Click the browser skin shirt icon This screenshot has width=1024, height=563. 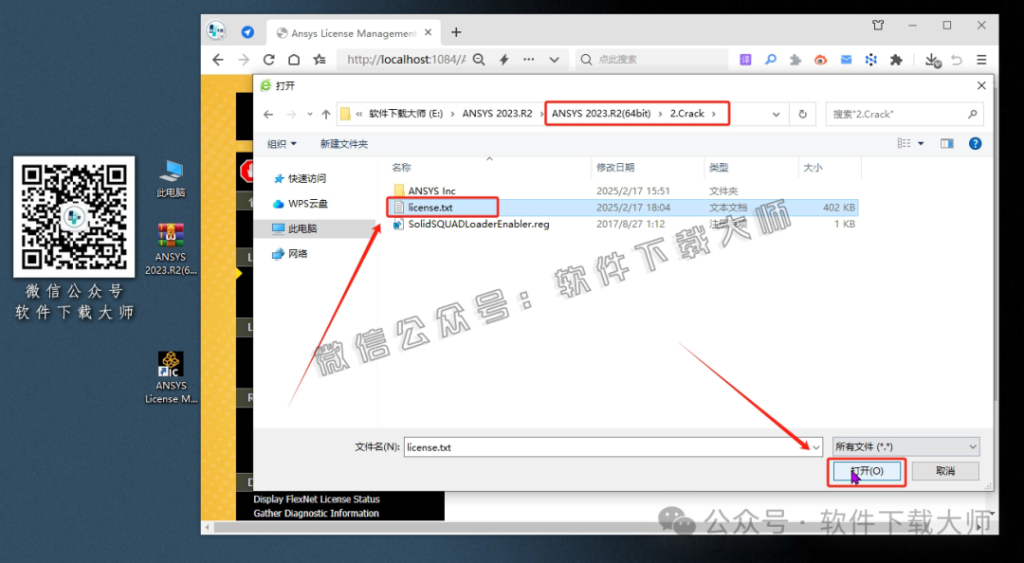point(878,25)
